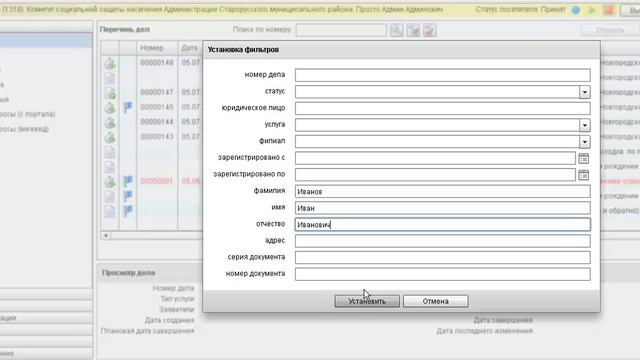This screenshot has width=640, height=360.
Task: Click the document icon for case 00000147
Action: pyautogui.click(x=110, y=93)
